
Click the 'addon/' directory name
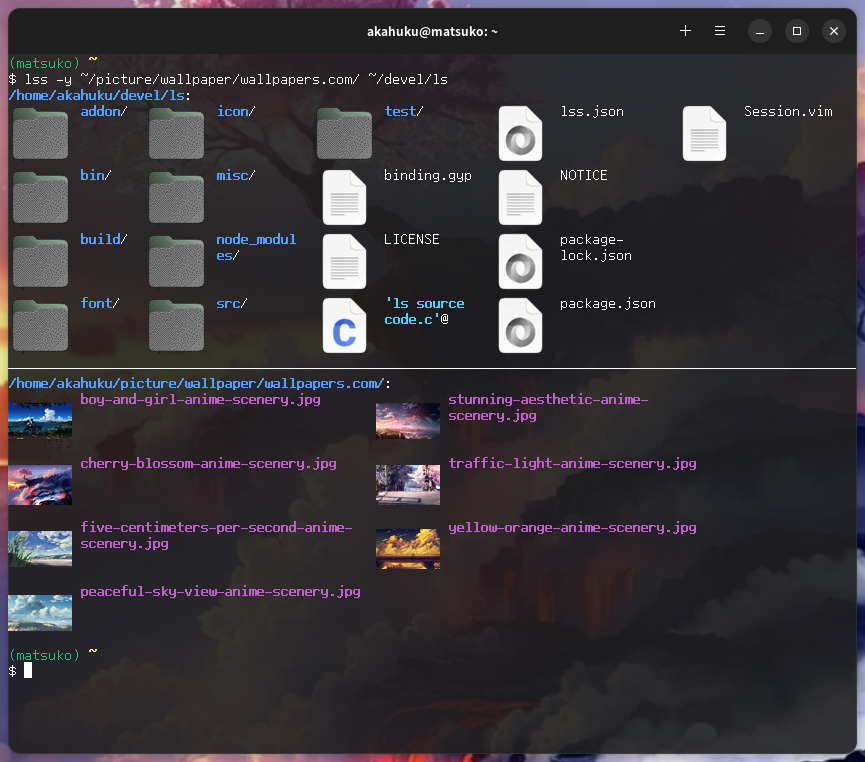pyautogui.click(x=104, y=111)
